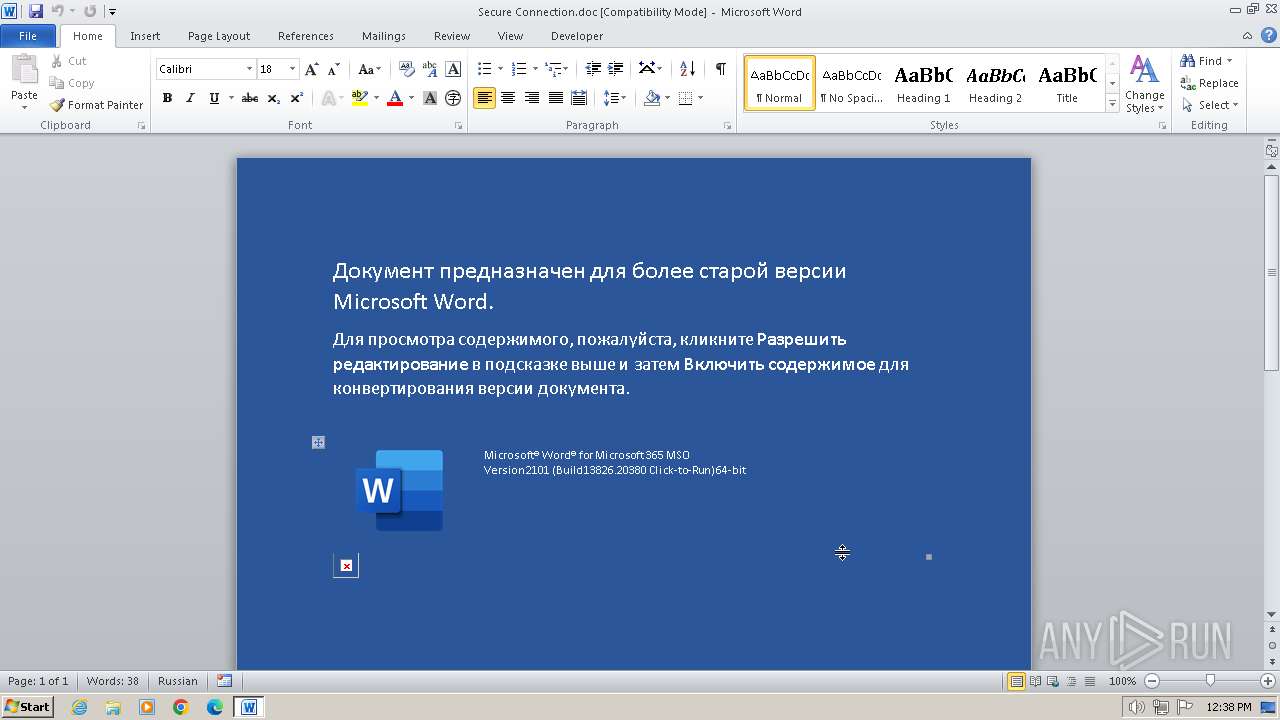
Task: Click the 100% zoom level
Action: 1122,681
